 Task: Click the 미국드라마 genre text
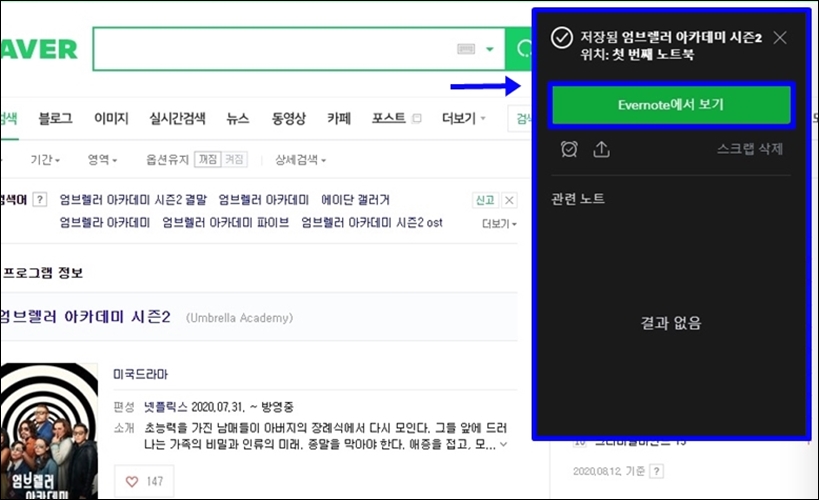[141, 374]
